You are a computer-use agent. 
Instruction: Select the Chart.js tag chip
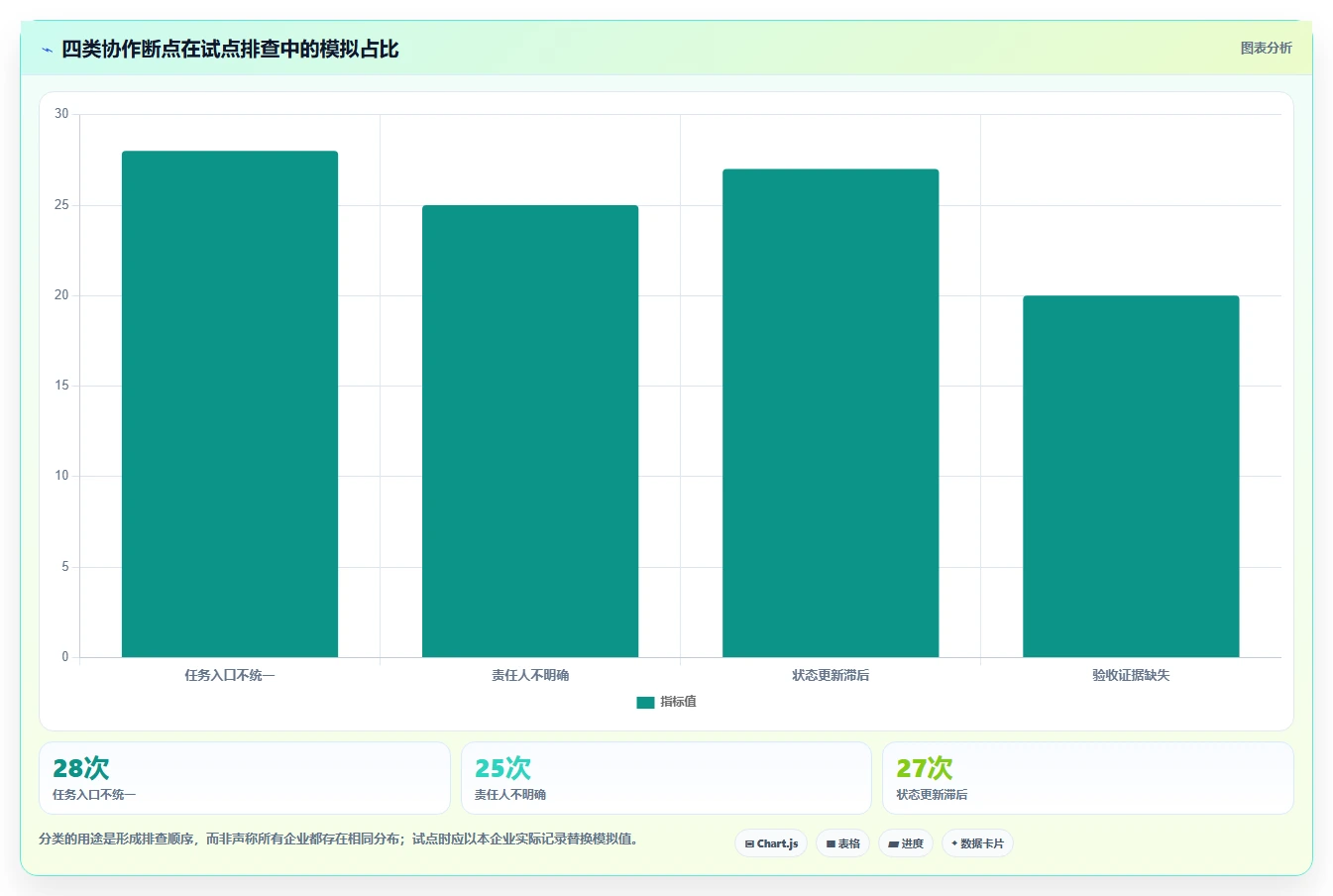click(x=771, y=843)
